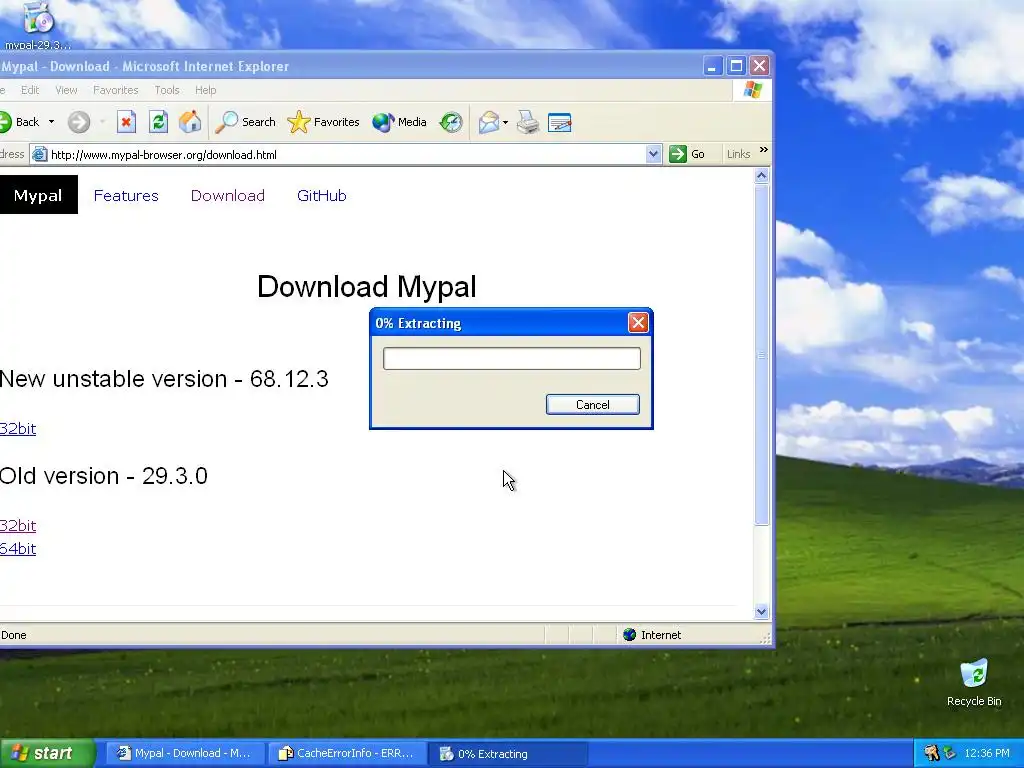Click the Mail envelope icon
The image size is (1024, 768).
[x=488, y=122]
